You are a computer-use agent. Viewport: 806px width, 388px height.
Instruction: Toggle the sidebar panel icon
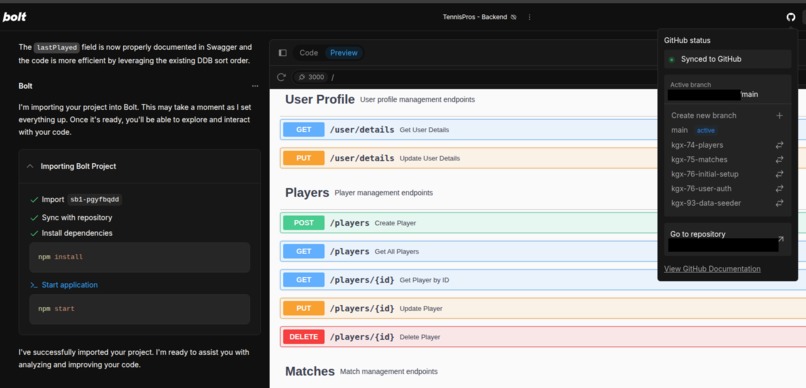coord(282,52)
